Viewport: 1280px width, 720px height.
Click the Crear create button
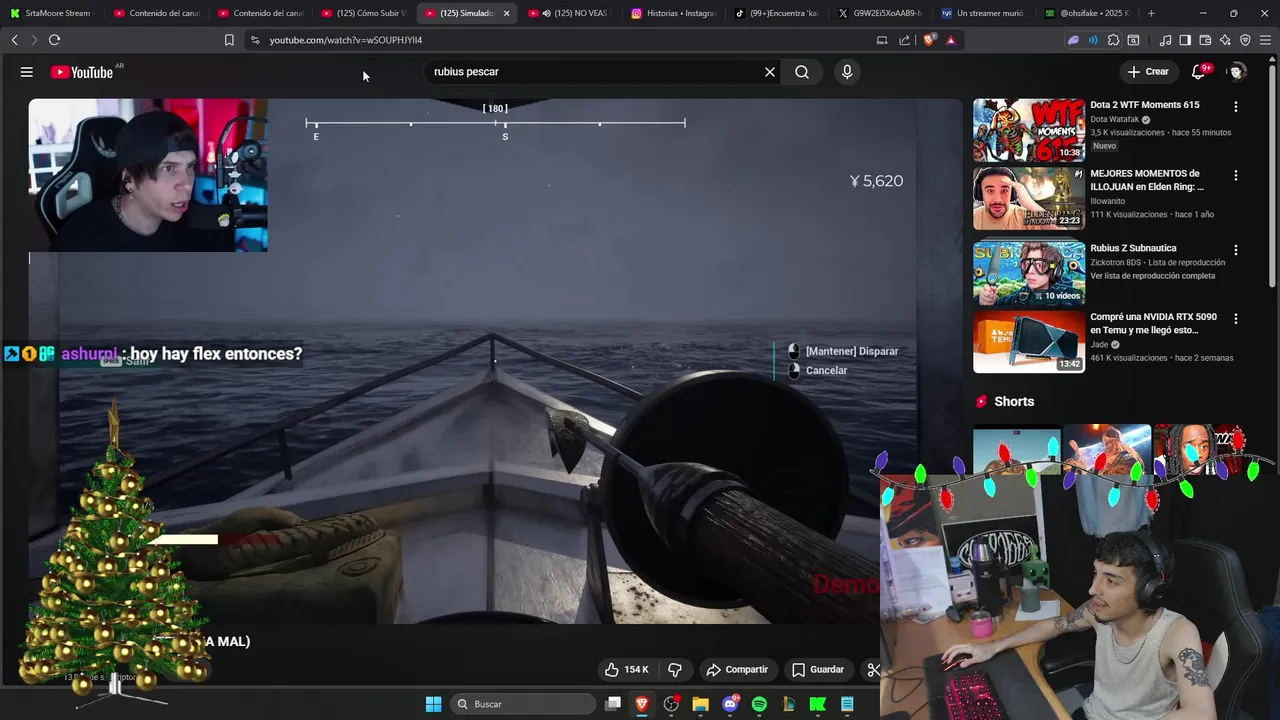point(1148,72)
